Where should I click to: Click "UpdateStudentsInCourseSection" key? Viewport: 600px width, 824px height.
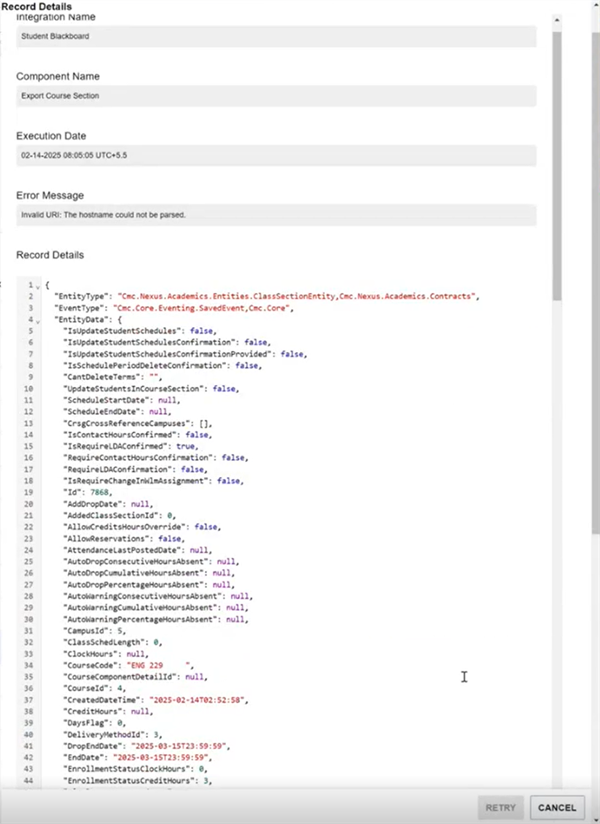pos(133,388)
